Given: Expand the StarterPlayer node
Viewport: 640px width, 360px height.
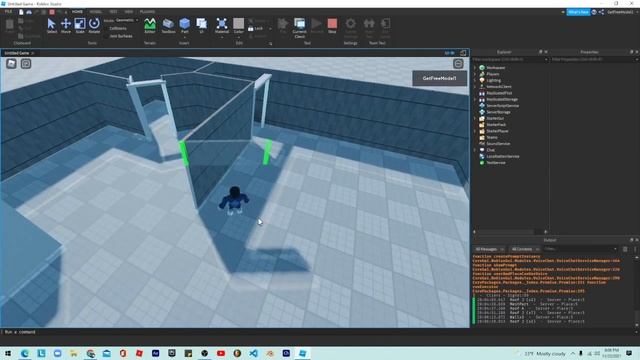Looking at the screenshot, I should [x=475, y=131].
